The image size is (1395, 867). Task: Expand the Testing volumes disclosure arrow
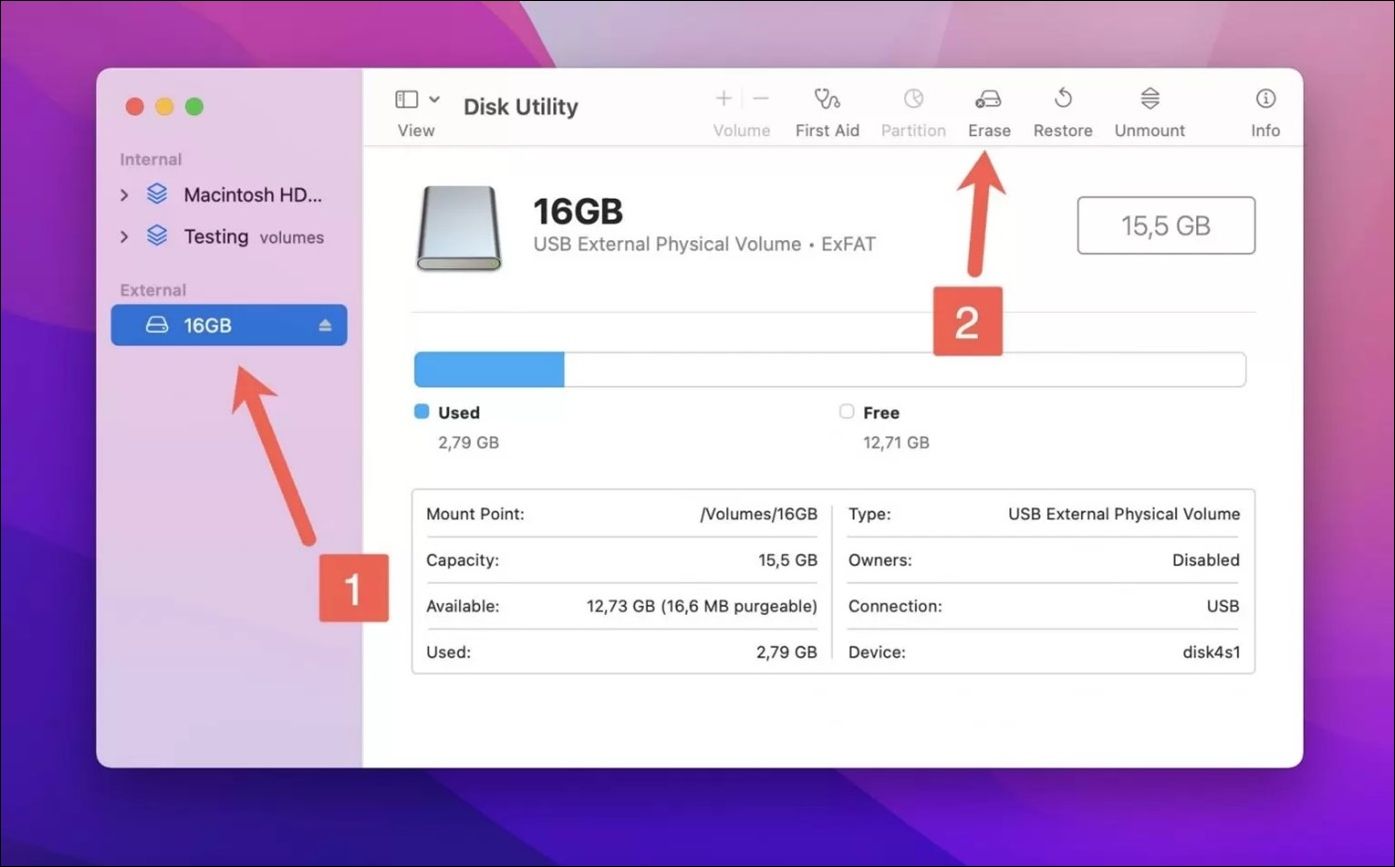click(x=124, y=237)
